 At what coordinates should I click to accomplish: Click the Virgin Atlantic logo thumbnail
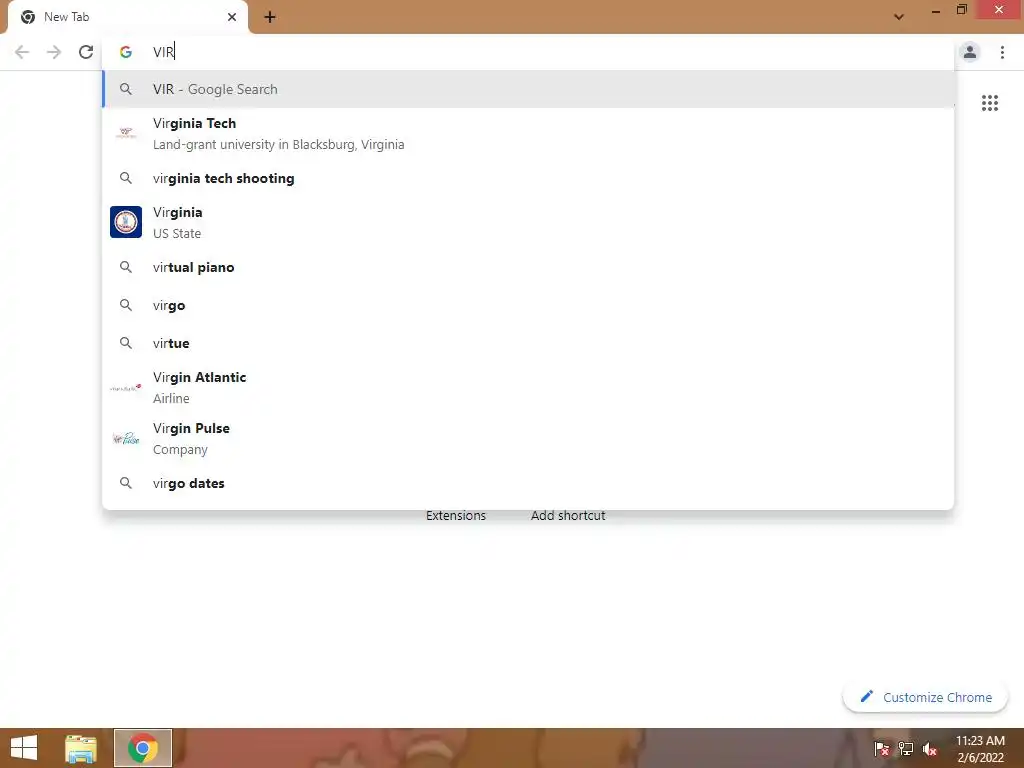[126, 388]
